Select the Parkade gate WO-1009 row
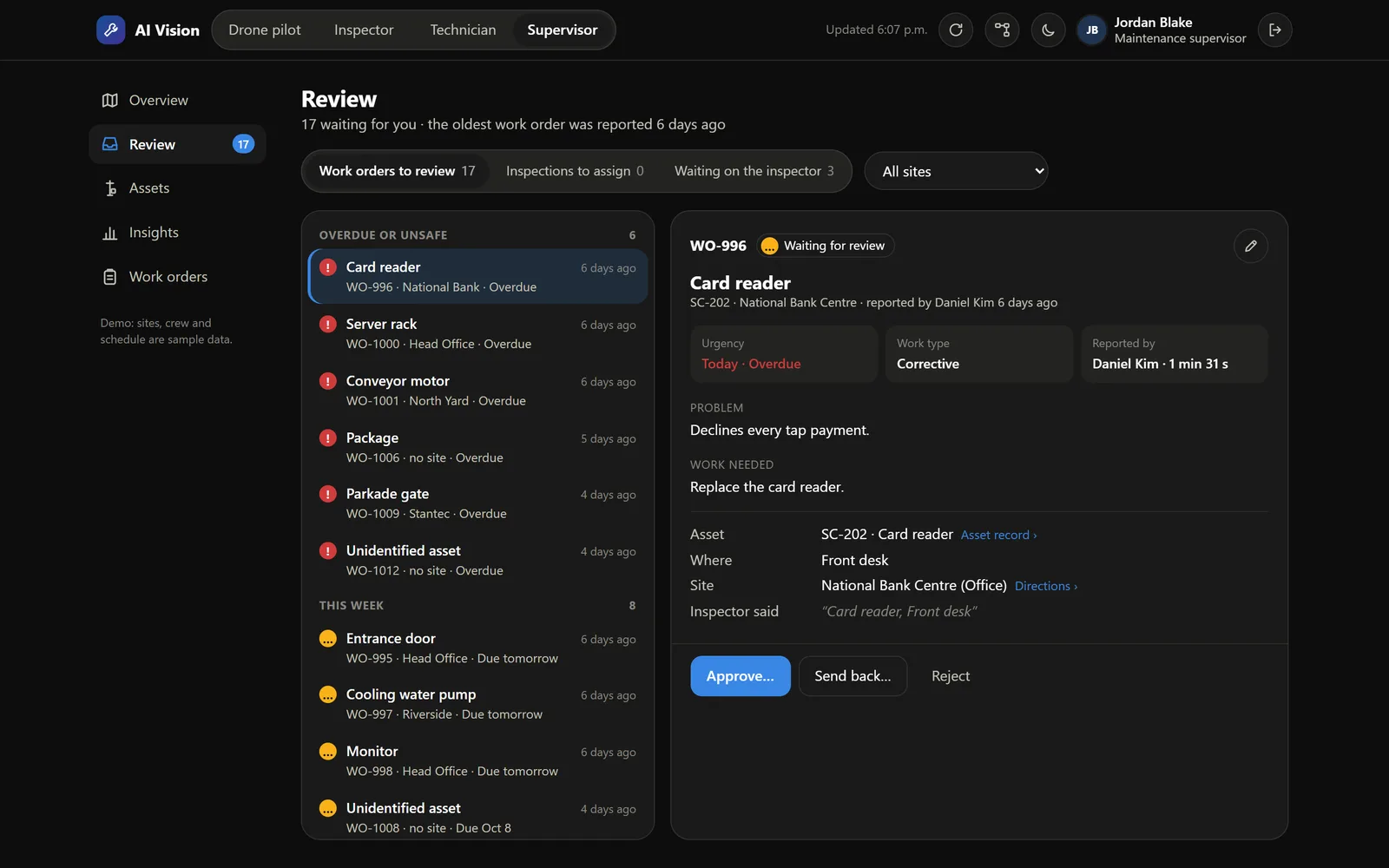 tap(477, 503)
